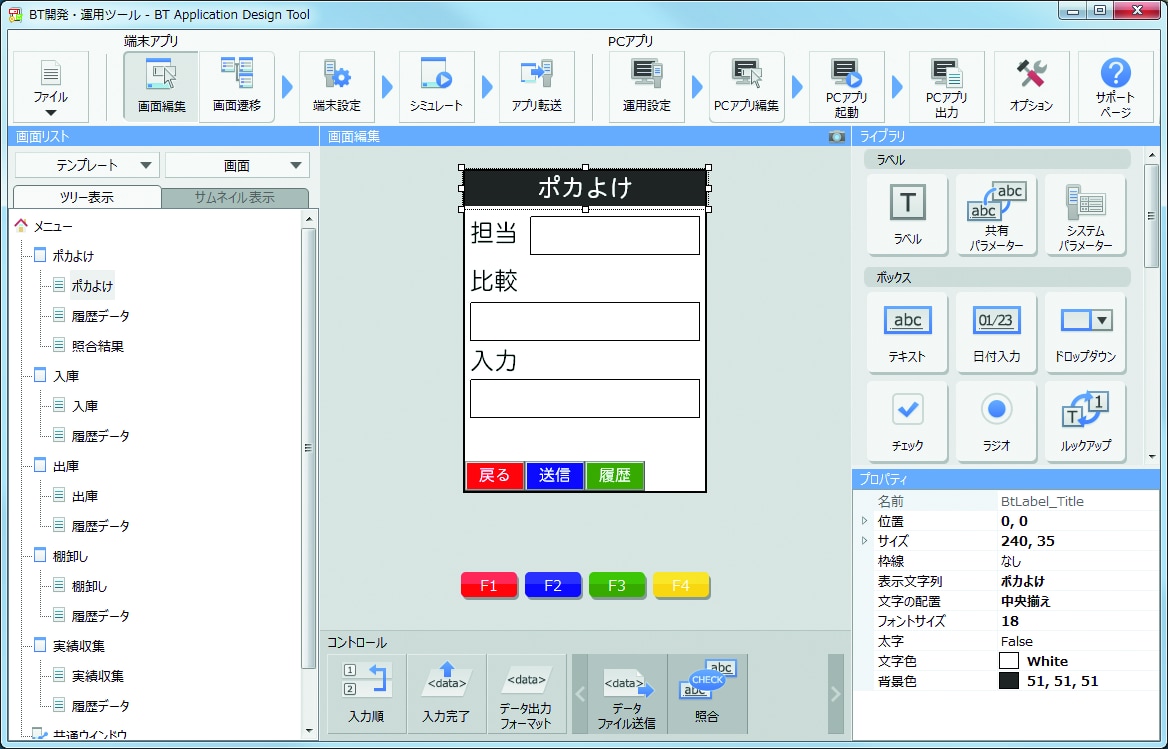
Task: Pick the テキスト box component
Action: tap(907, 332)
